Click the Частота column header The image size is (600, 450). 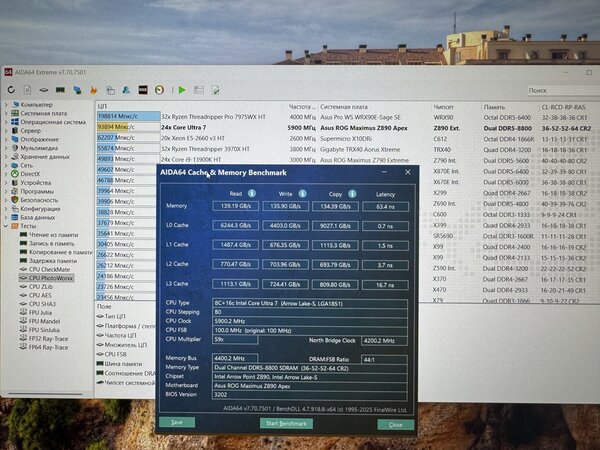click(301, 106)
